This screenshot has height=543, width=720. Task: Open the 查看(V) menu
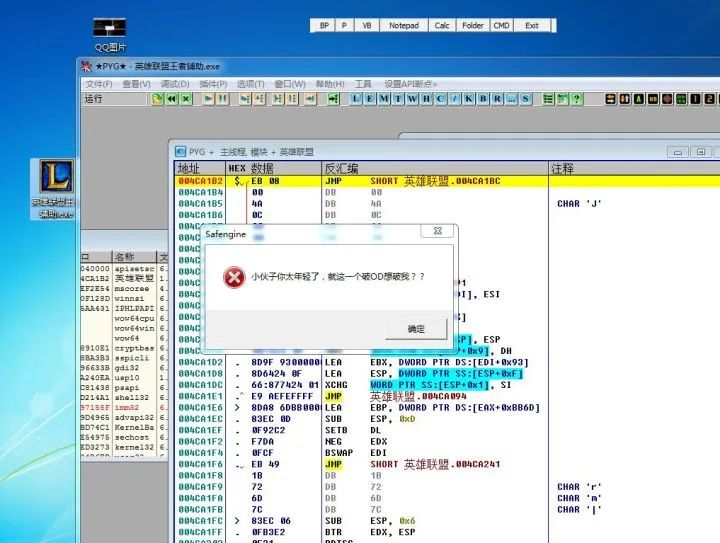point(136,84)
